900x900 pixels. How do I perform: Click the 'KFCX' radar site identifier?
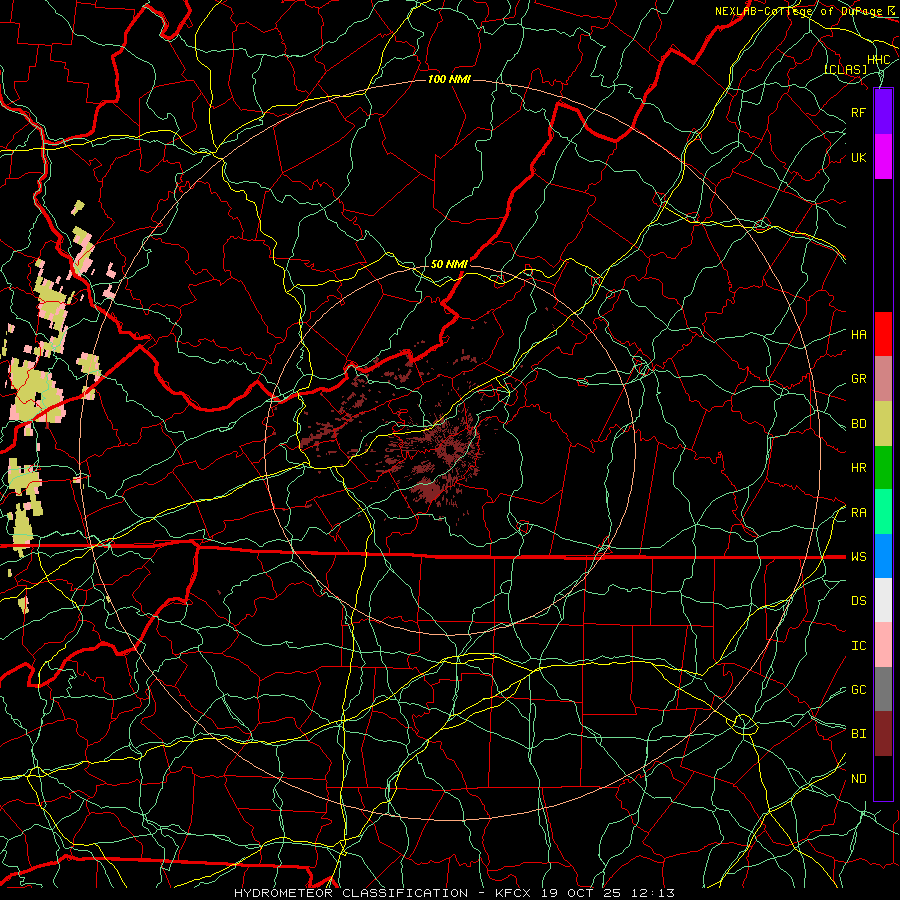pos(513,893)
